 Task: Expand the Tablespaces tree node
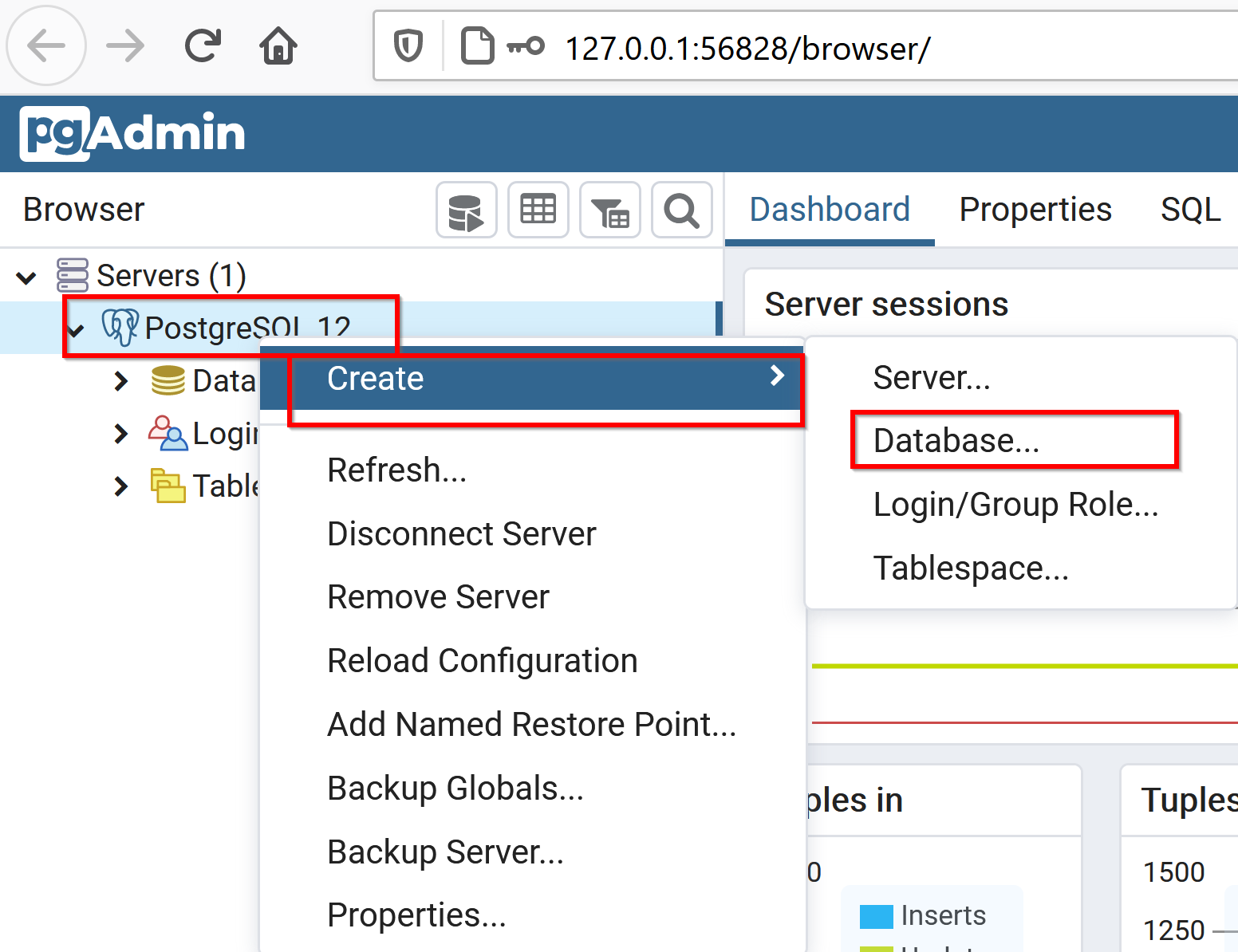120,486
